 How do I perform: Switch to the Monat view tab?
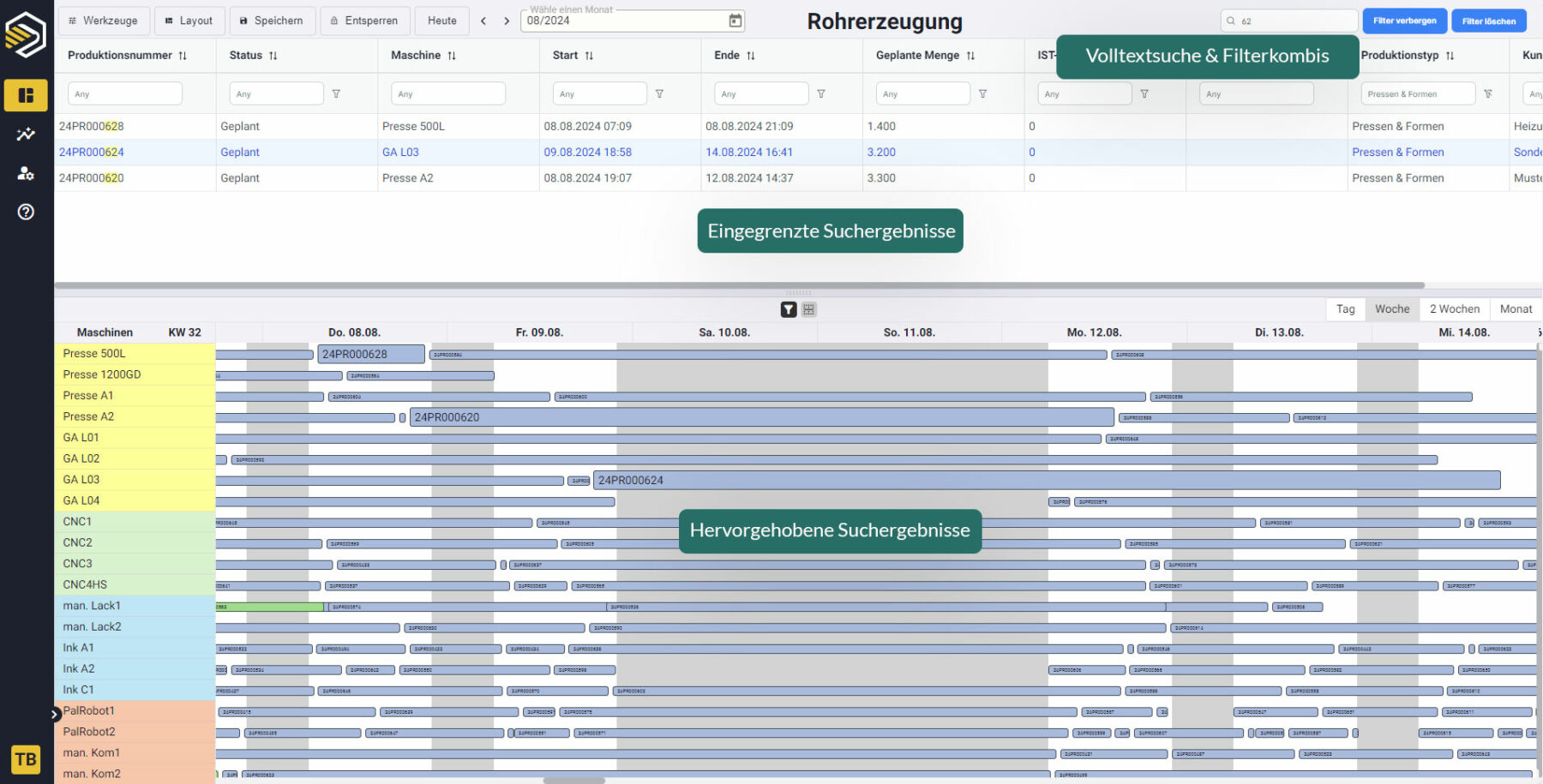[x=1516, y=308]
